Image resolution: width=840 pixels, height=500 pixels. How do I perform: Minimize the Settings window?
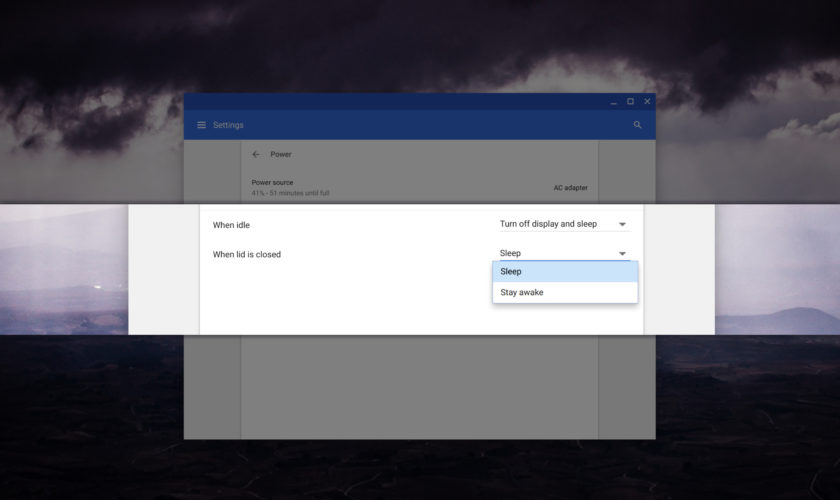[613, 101]
